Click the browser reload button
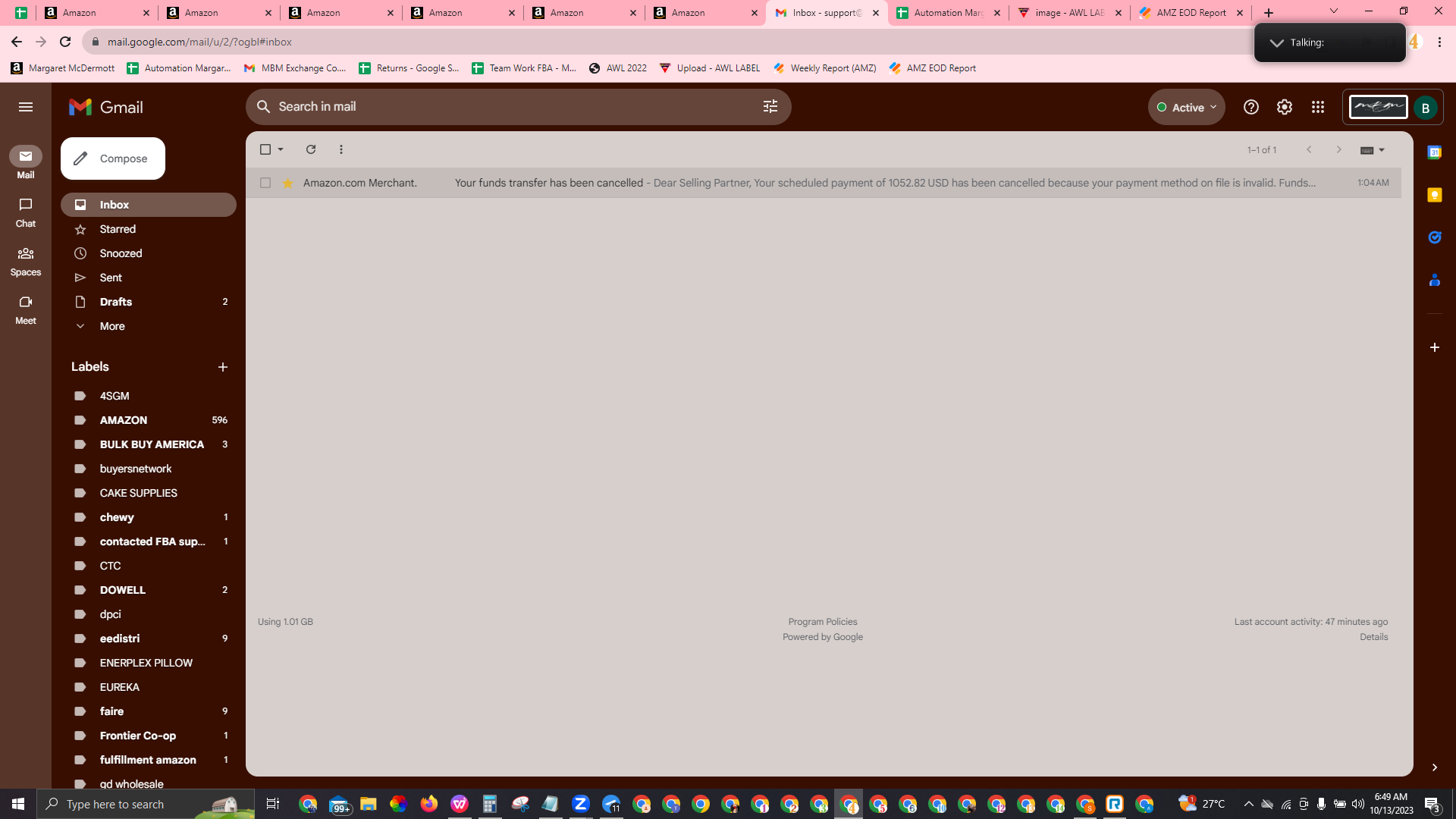 65,42
